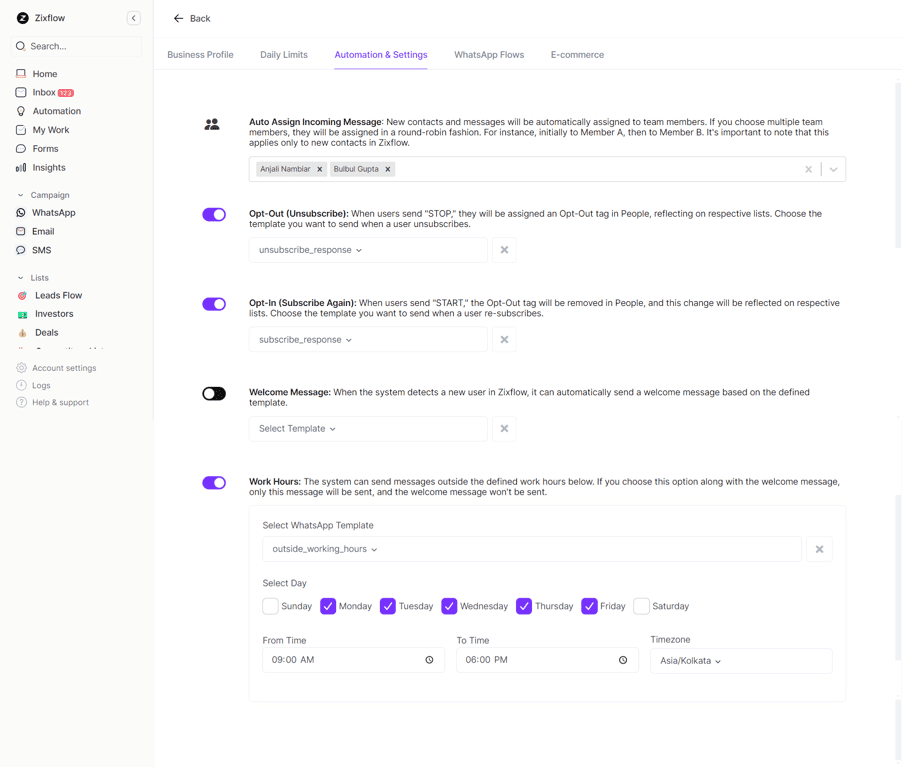902x768 pixels.
Task: Remove Anjali Nambiar from assignees
Action: (x=320, y=169)
